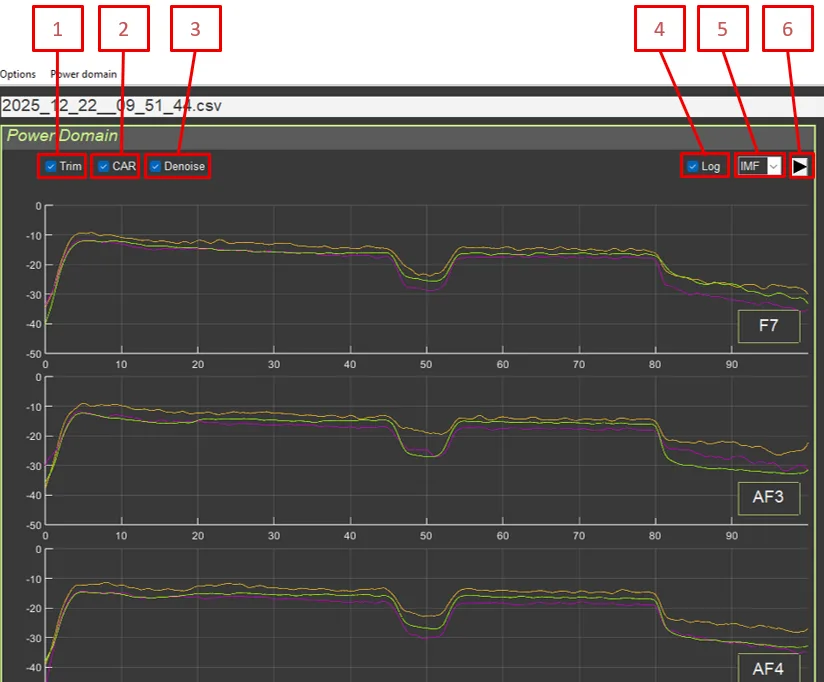
Task: Turn off the Log scale checkbox
Action: click(x=693, y=166)
